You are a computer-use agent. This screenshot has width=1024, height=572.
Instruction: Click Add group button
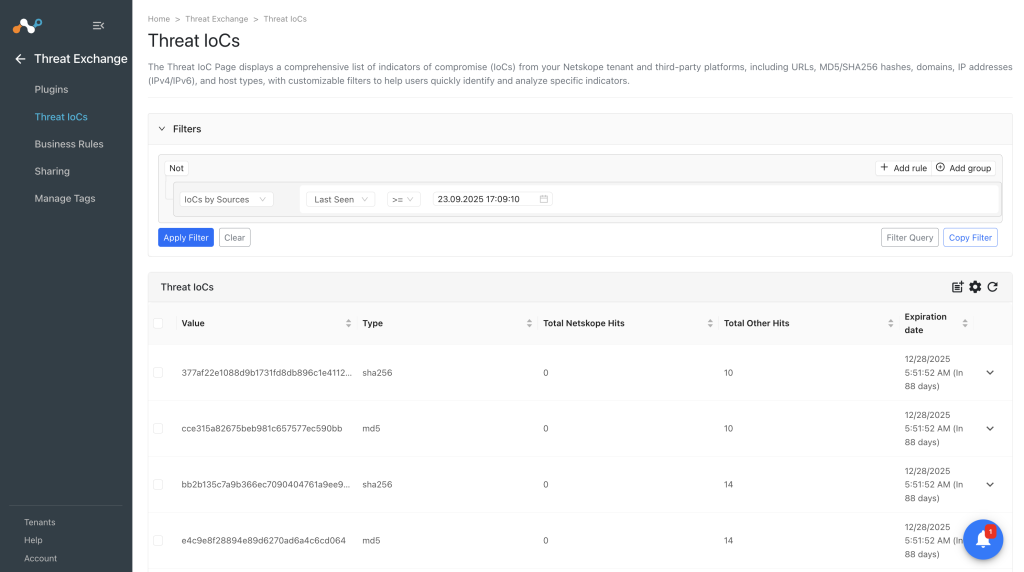pyautogui.click(x=963, y=168)
